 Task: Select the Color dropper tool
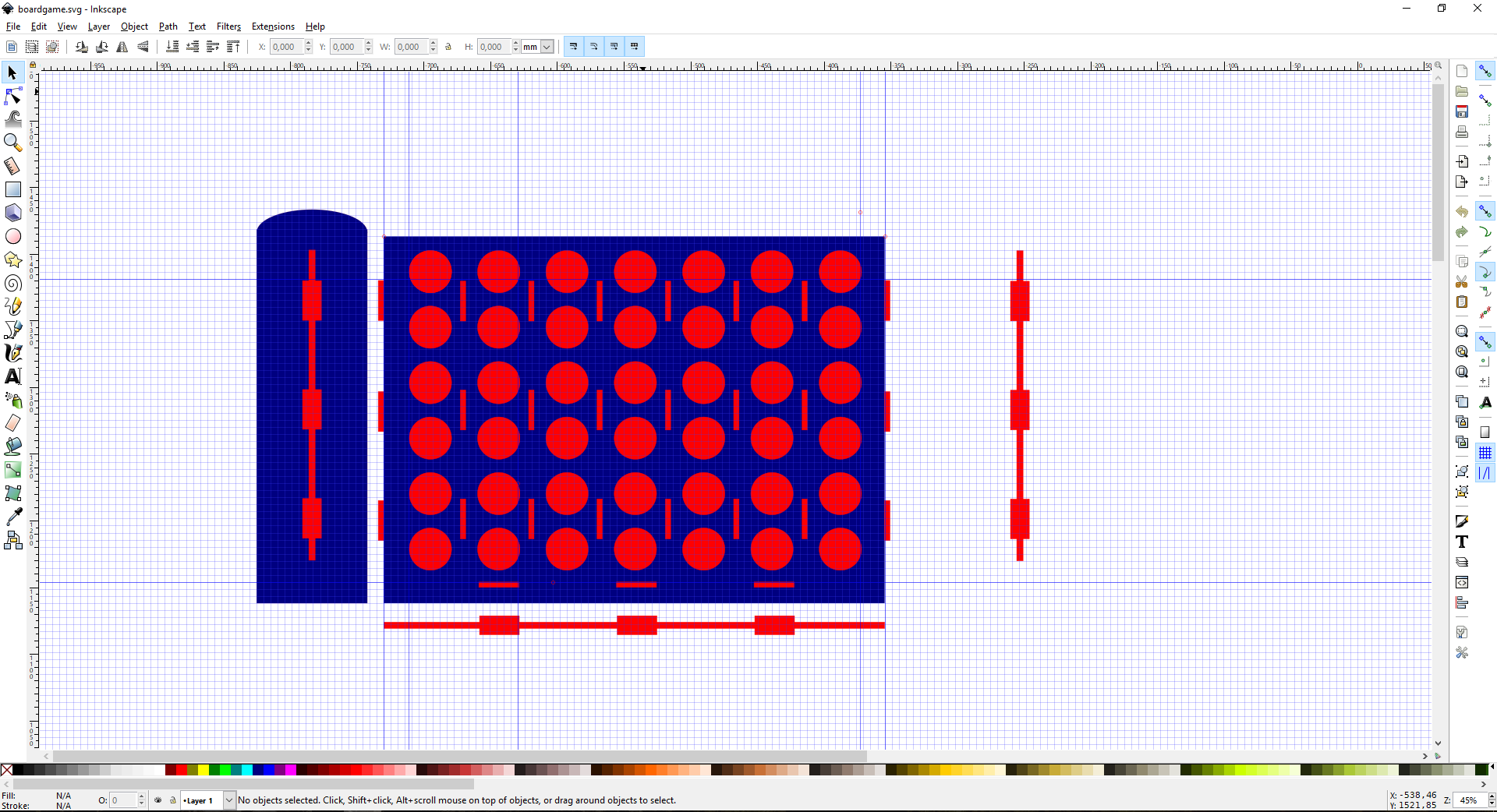pyautogui.click(x=12, y=517)
